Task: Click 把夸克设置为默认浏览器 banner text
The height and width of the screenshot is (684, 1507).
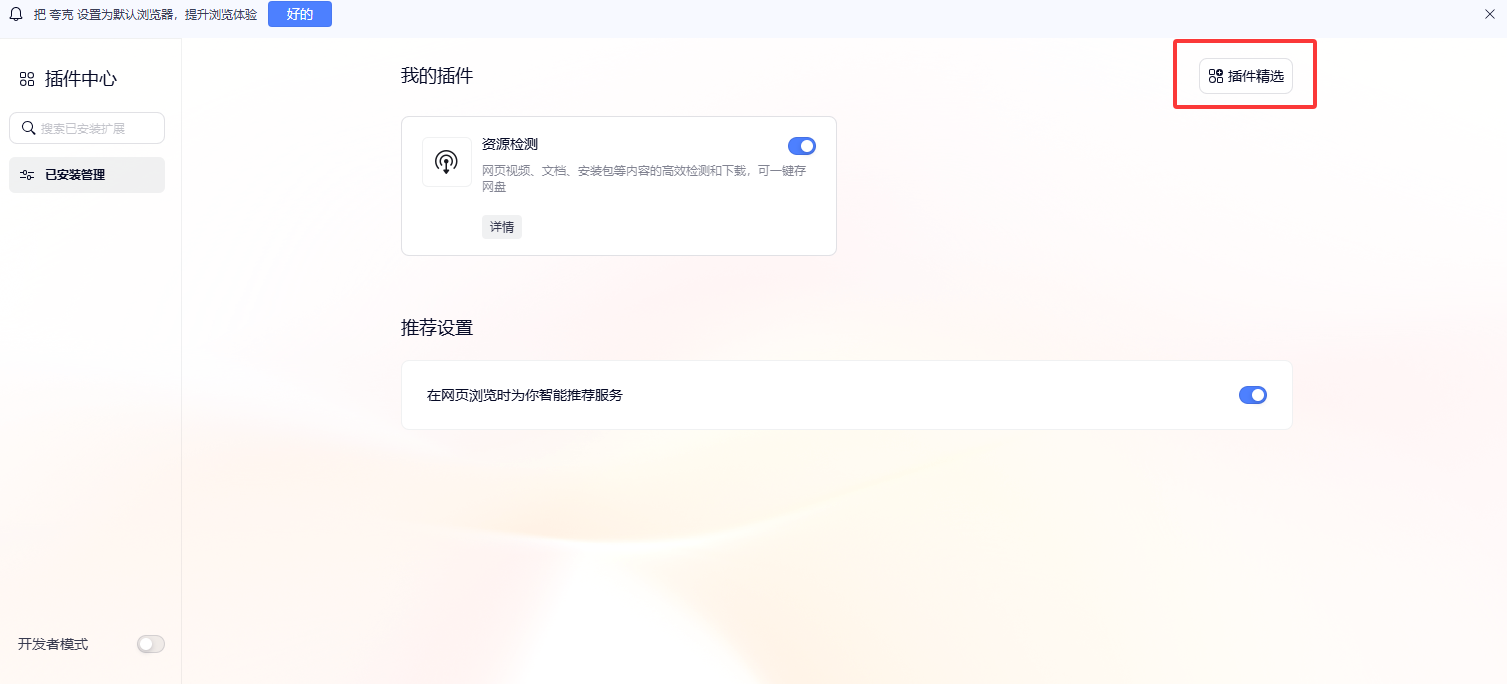Action: click(145, 15)
